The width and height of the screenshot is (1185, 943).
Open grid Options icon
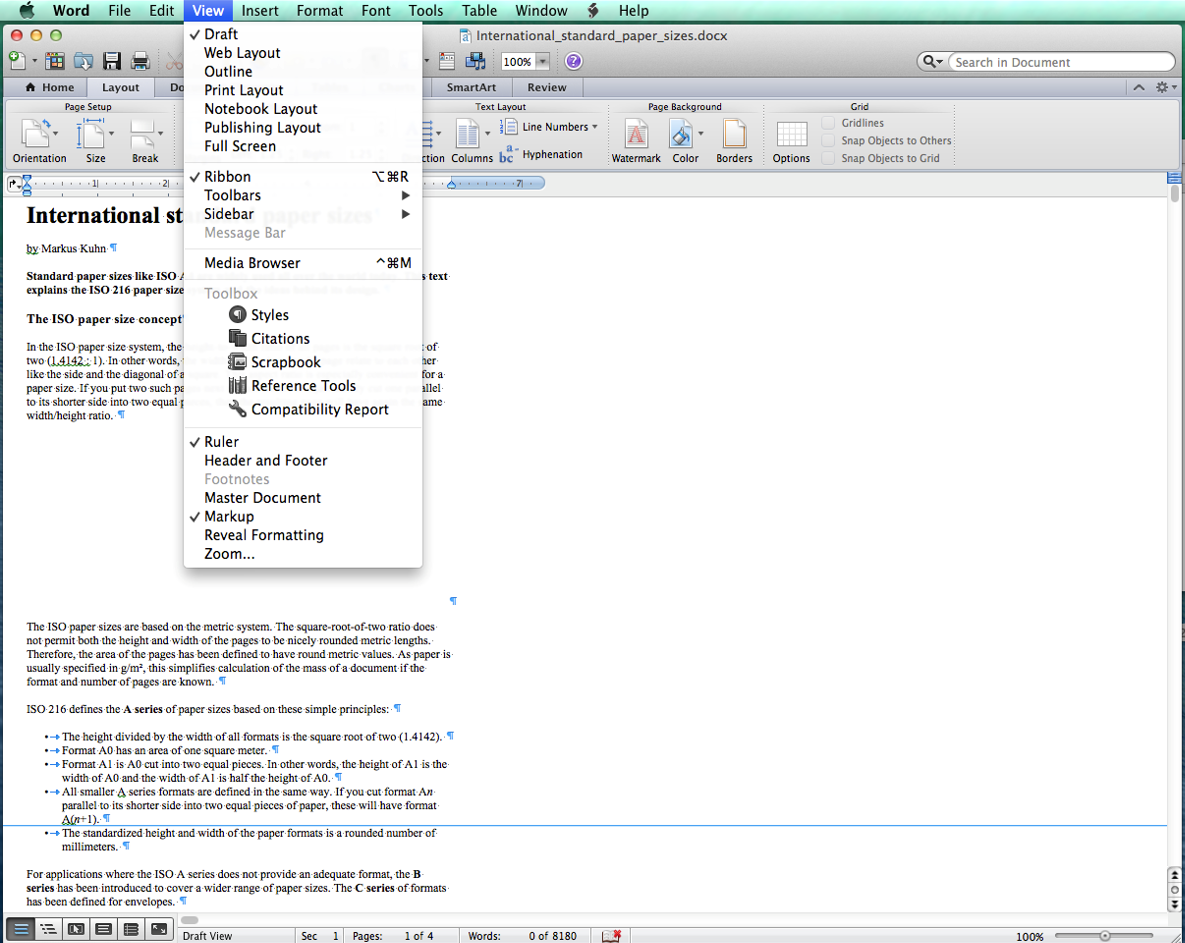791,135
